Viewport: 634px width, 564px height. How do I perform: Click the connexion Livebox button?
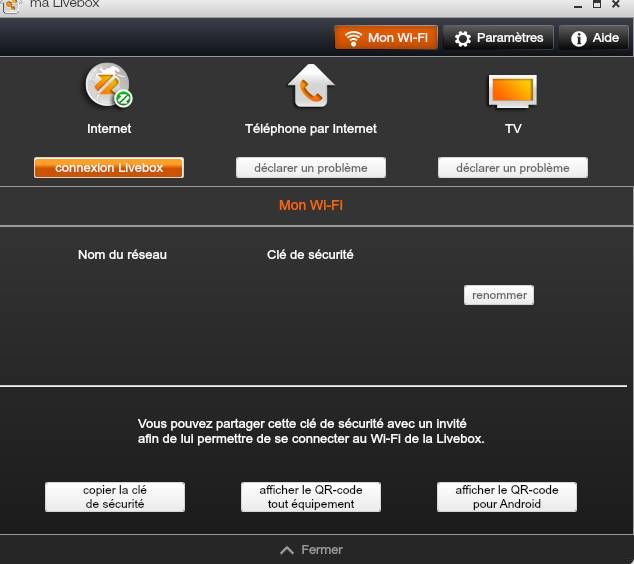pyautogui.click(x=109, y=167)
